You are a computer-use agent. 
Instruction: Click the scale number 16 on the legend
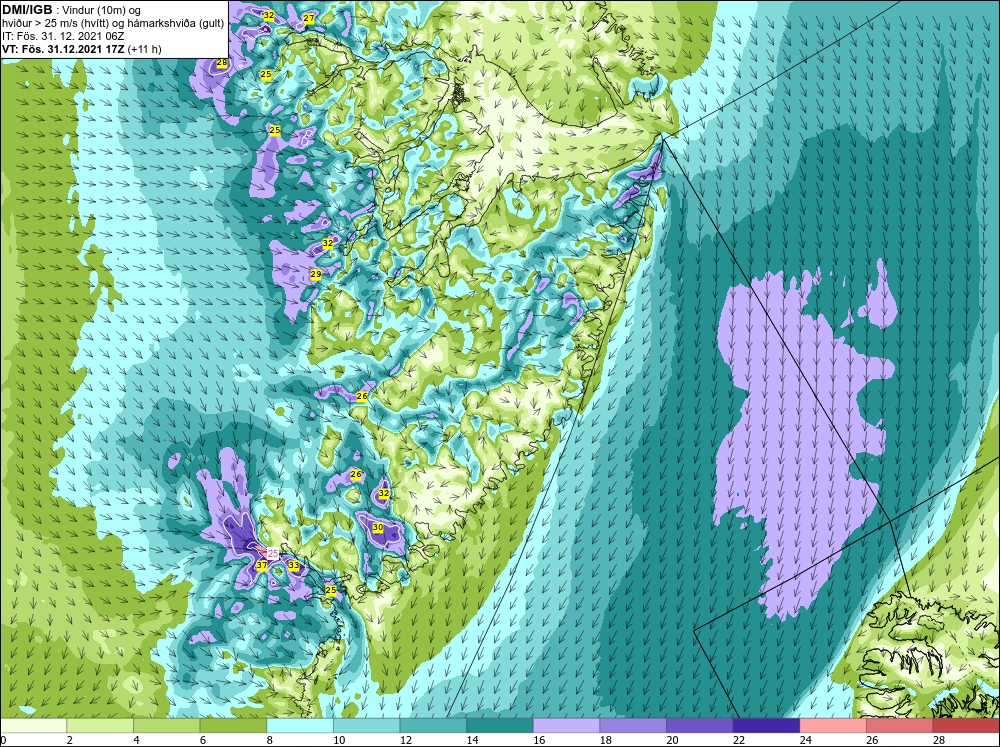click(539, 740)
